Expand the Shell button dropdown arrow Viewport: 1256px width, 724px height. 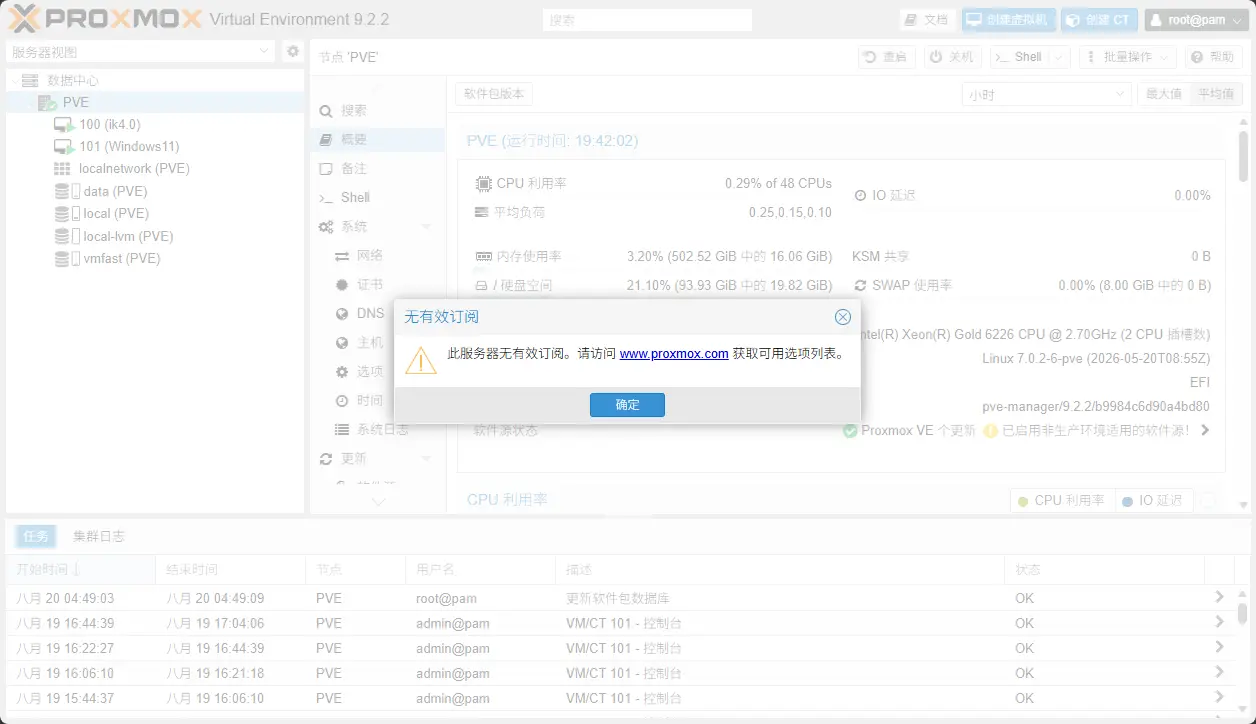(1060, 57)
